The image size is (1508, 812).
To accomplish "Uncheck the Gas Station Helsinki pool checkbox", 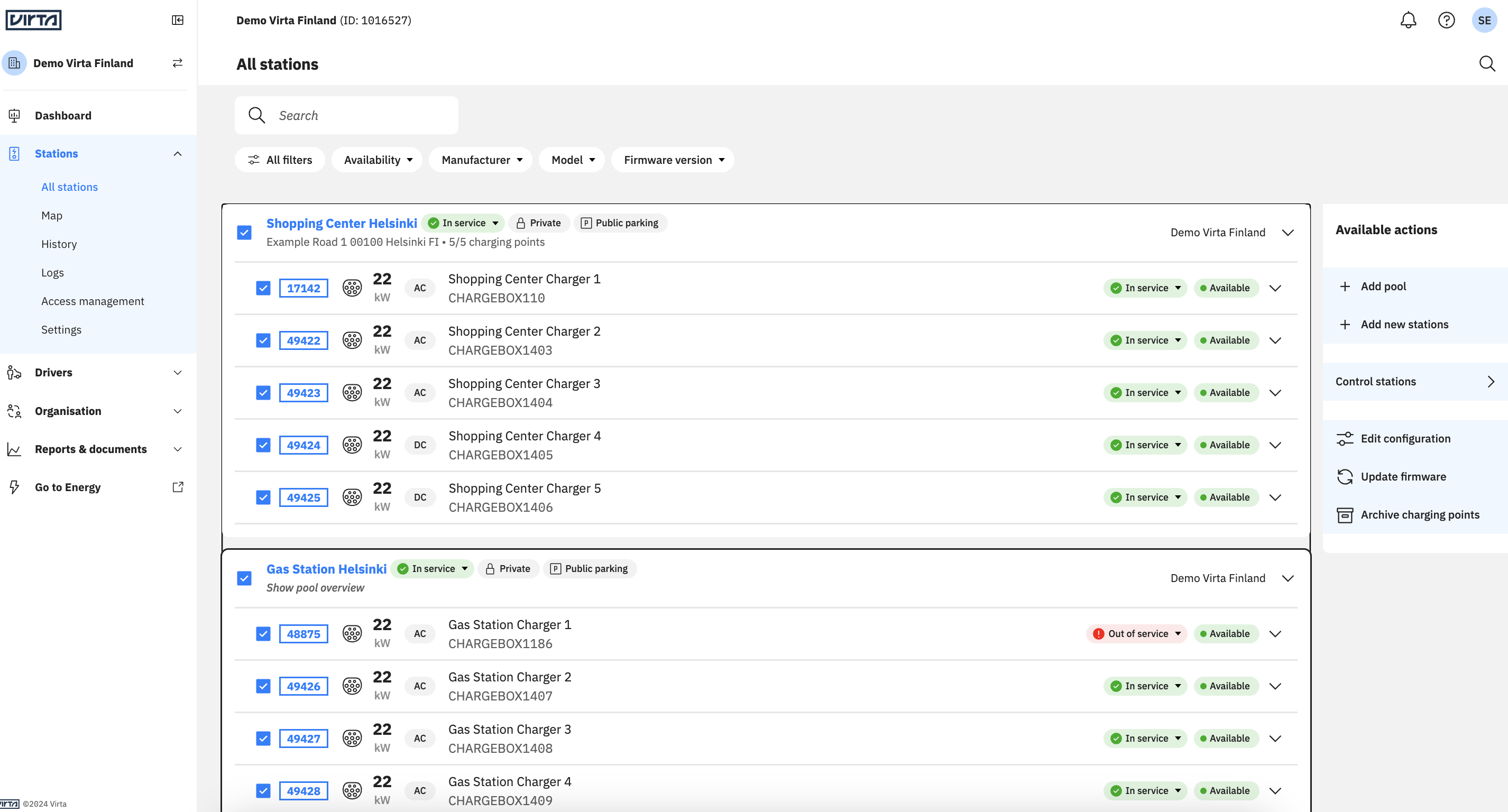I will point(244,578).
